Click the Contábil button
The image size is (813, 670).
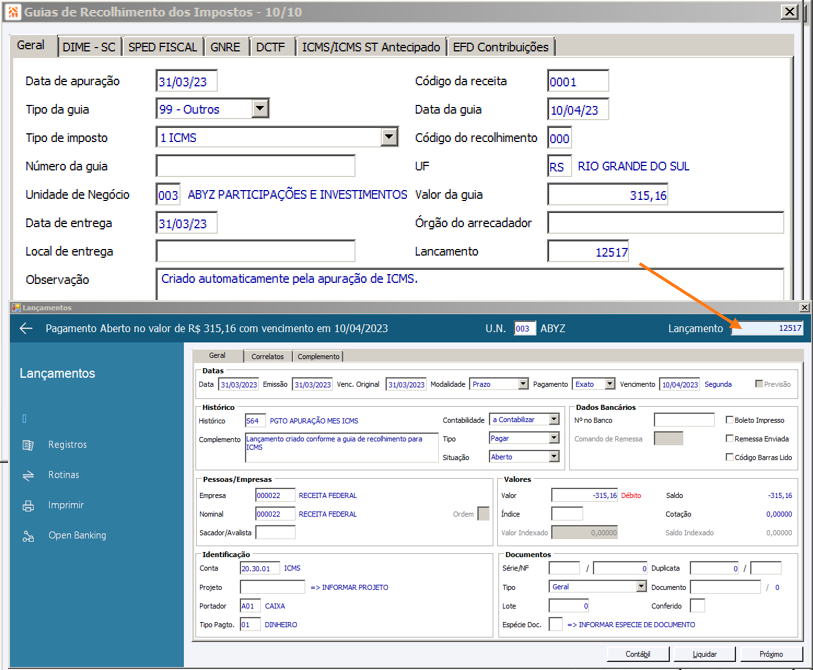pos(638,654)
